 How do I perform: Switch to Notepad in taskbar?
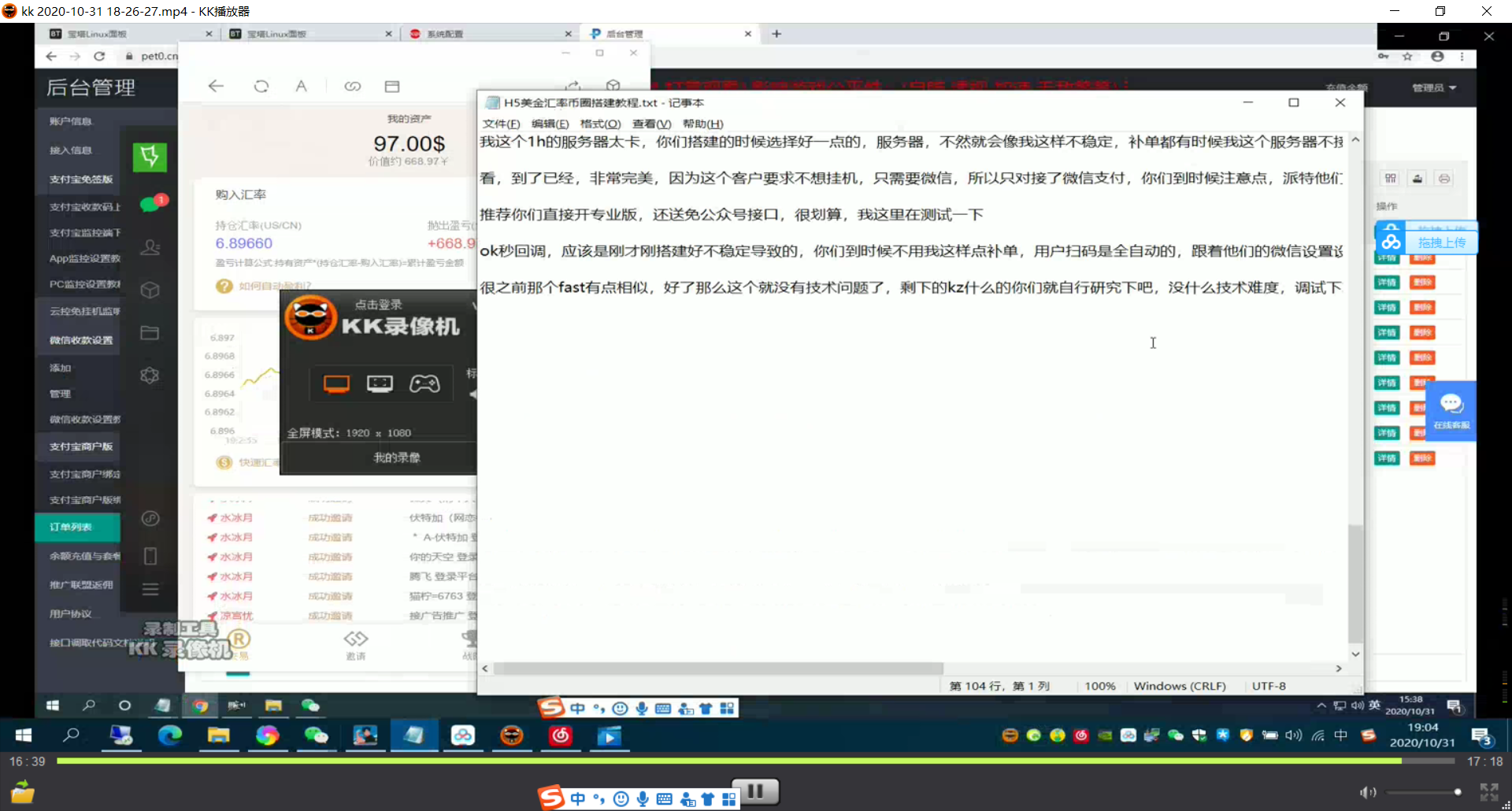pyautogui.click(x=414, y=735)
